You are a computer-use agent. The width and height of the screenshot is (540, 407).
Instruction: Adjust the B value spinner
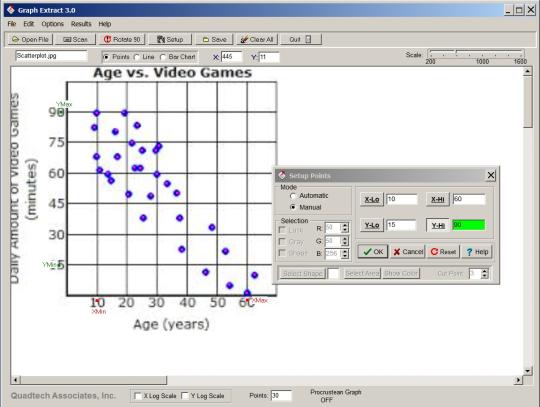click(345, 253)
